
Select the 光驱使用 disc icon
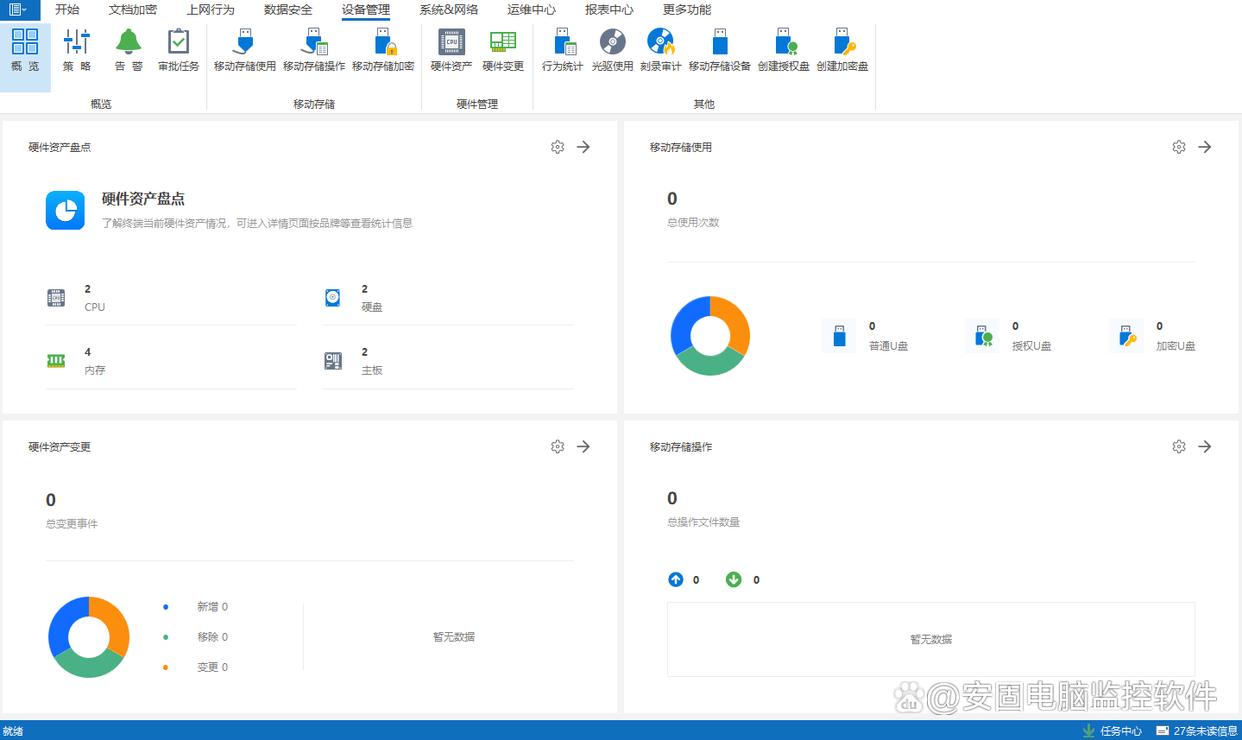click(612, 49)
